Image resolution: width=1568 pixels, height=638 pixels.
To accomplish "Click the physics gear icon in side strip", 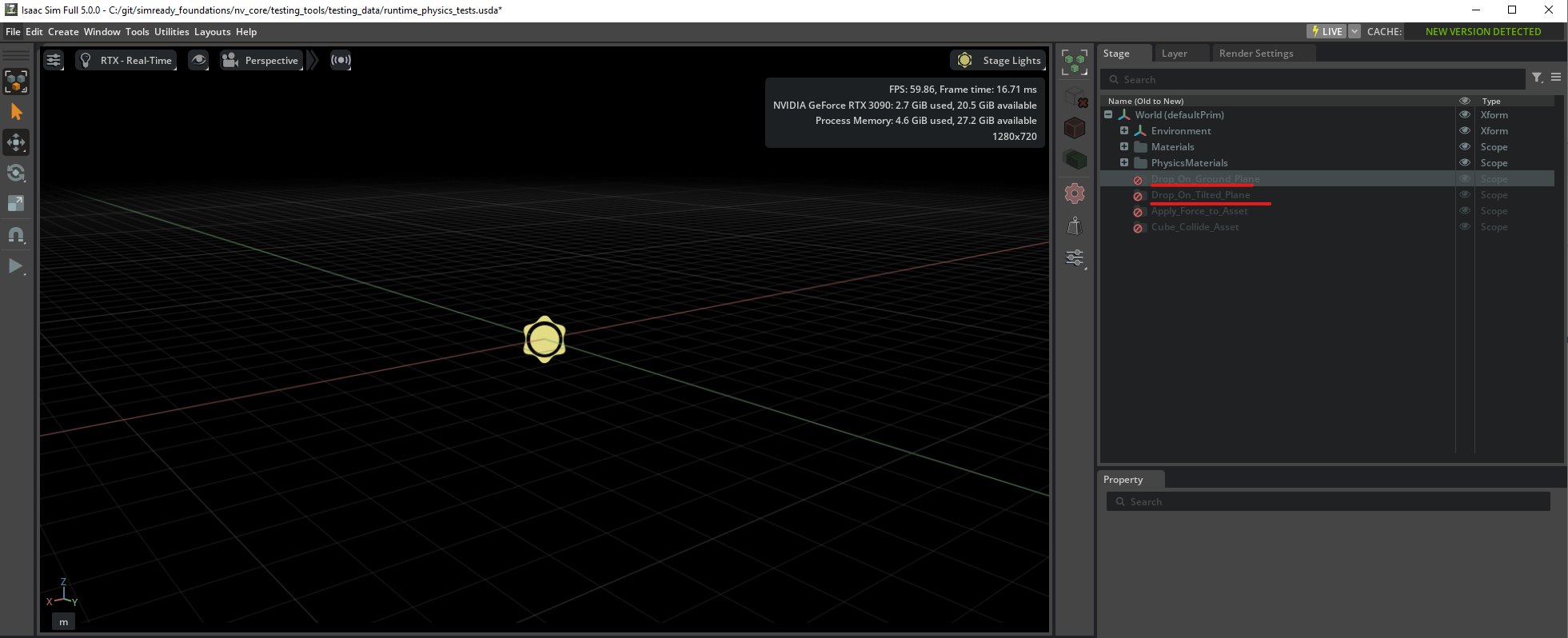I will [x=1075, y=193].
